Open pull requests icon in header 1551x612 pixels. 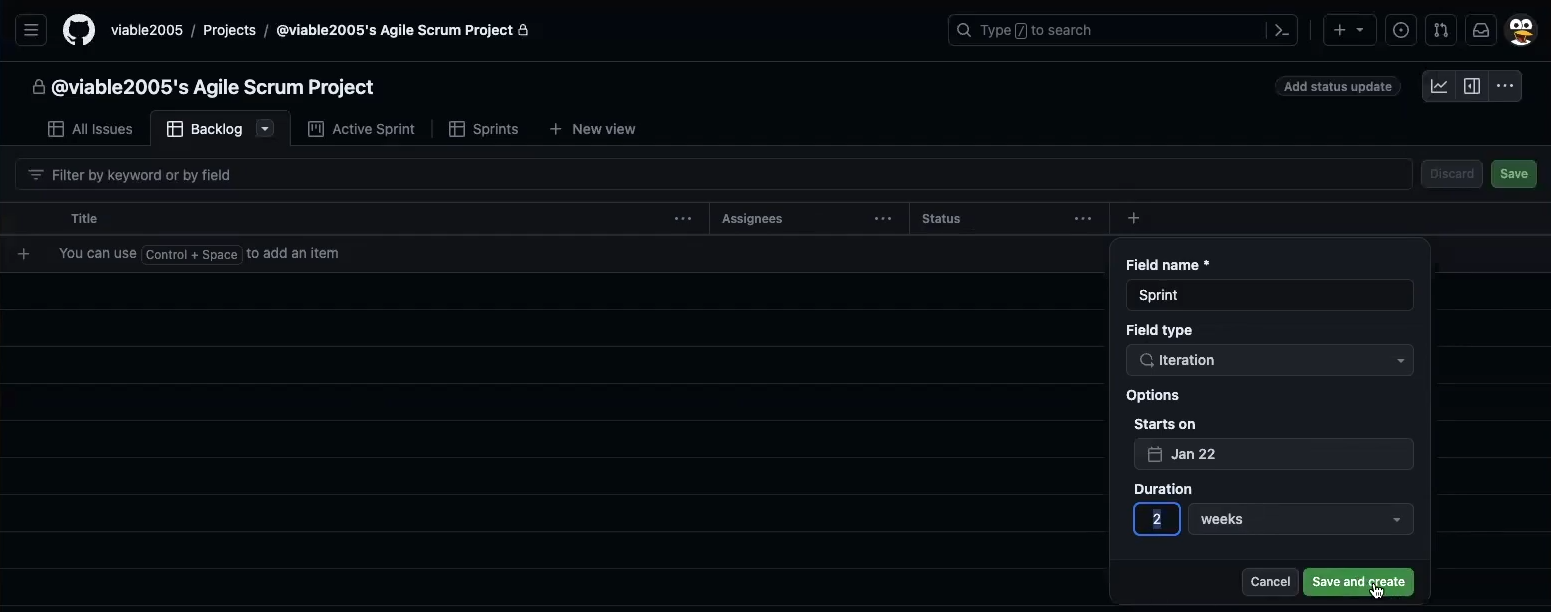point(1441,30)
